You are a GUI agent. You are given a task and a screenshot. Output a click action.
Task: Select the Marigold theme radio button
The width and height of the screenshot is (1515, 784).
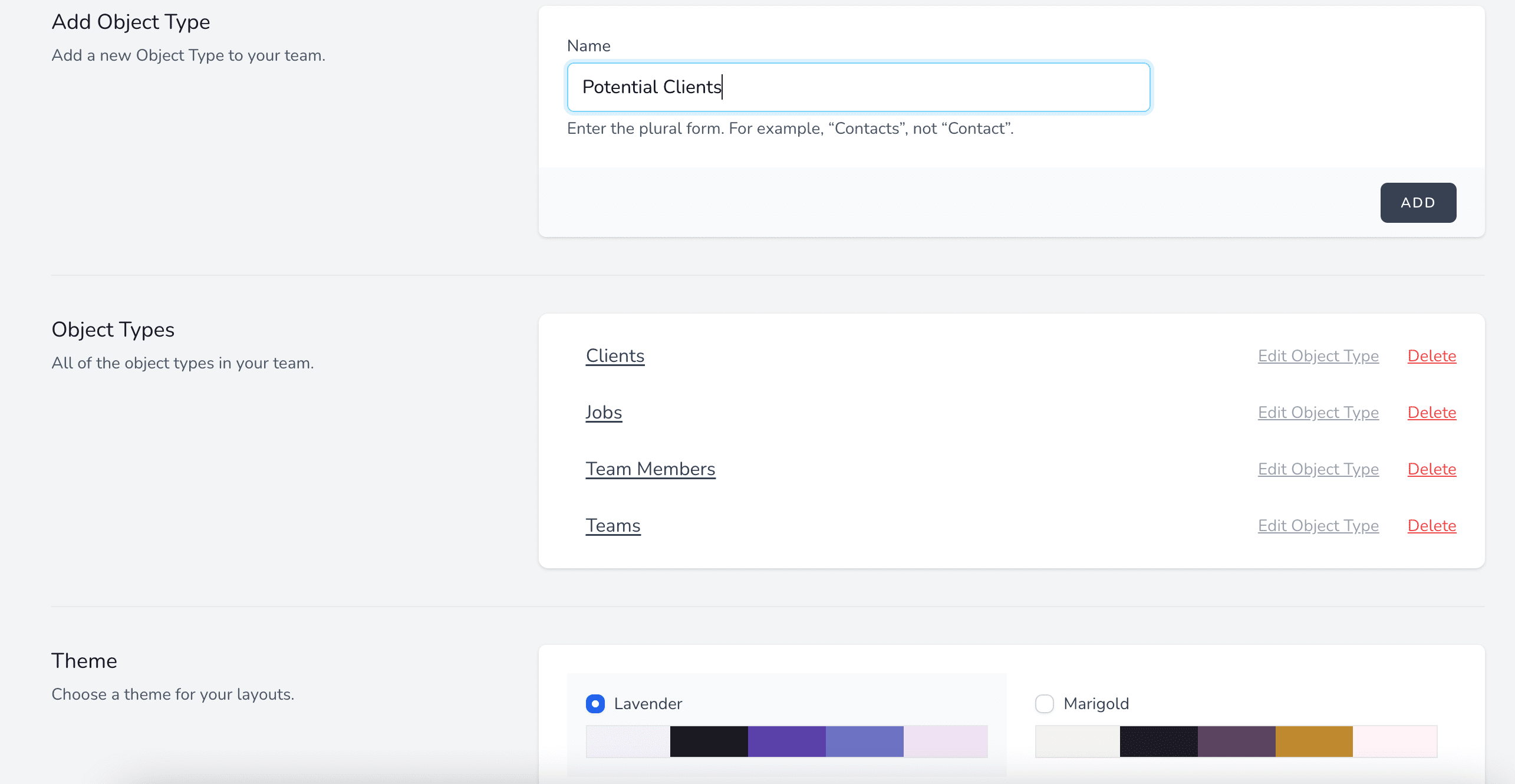[1045, 704]
